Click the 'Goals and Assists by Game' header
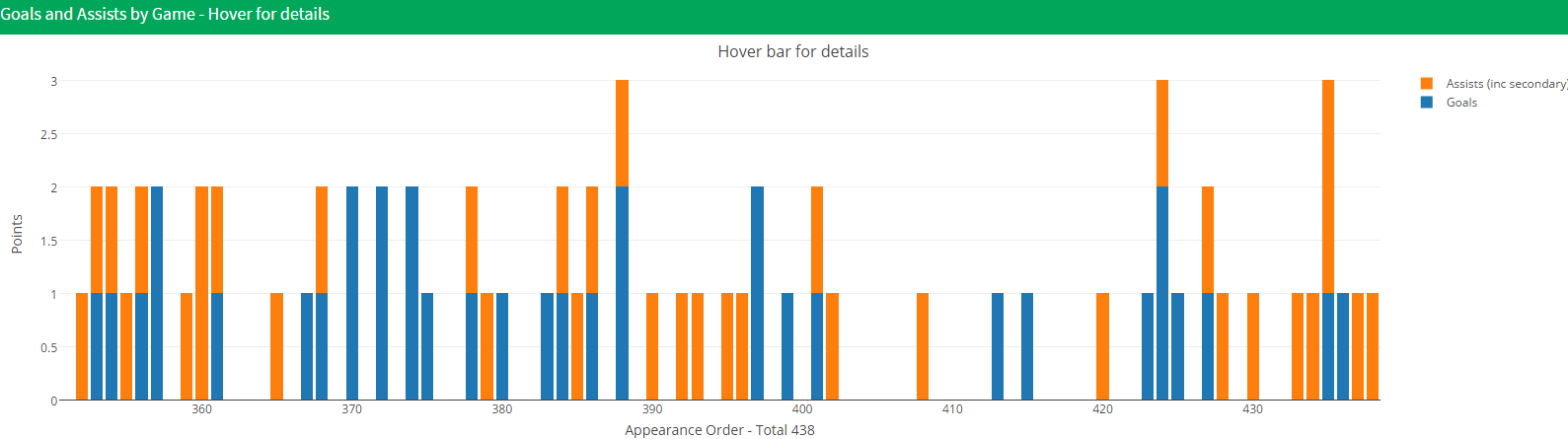 [165, 15]
